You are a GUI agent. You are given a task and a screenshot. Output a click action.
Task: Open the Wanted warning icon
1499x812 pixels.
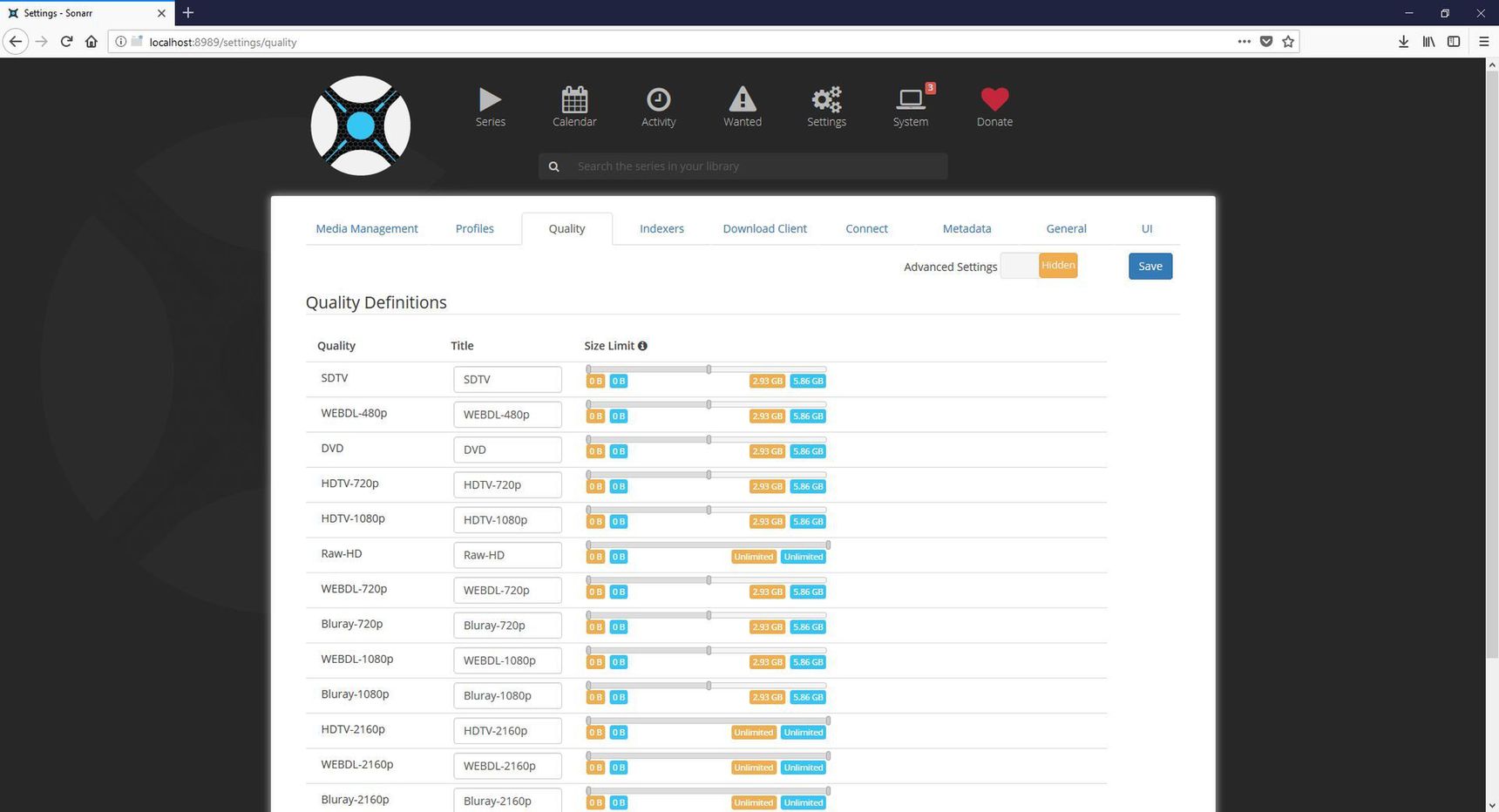(x=743, y=99)
